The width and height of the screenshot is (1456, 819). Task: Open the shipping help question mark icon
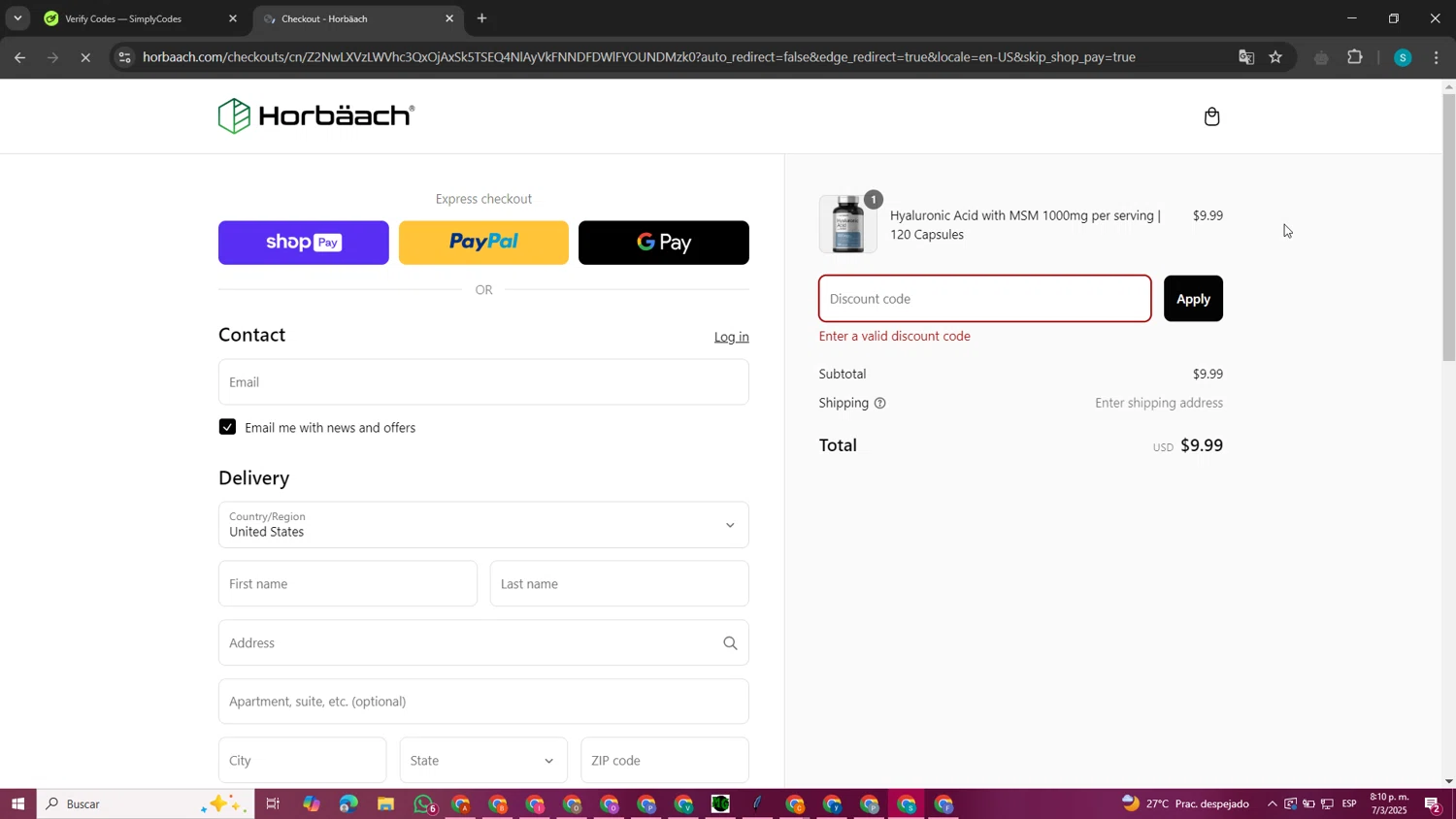[x=880, y=403]
